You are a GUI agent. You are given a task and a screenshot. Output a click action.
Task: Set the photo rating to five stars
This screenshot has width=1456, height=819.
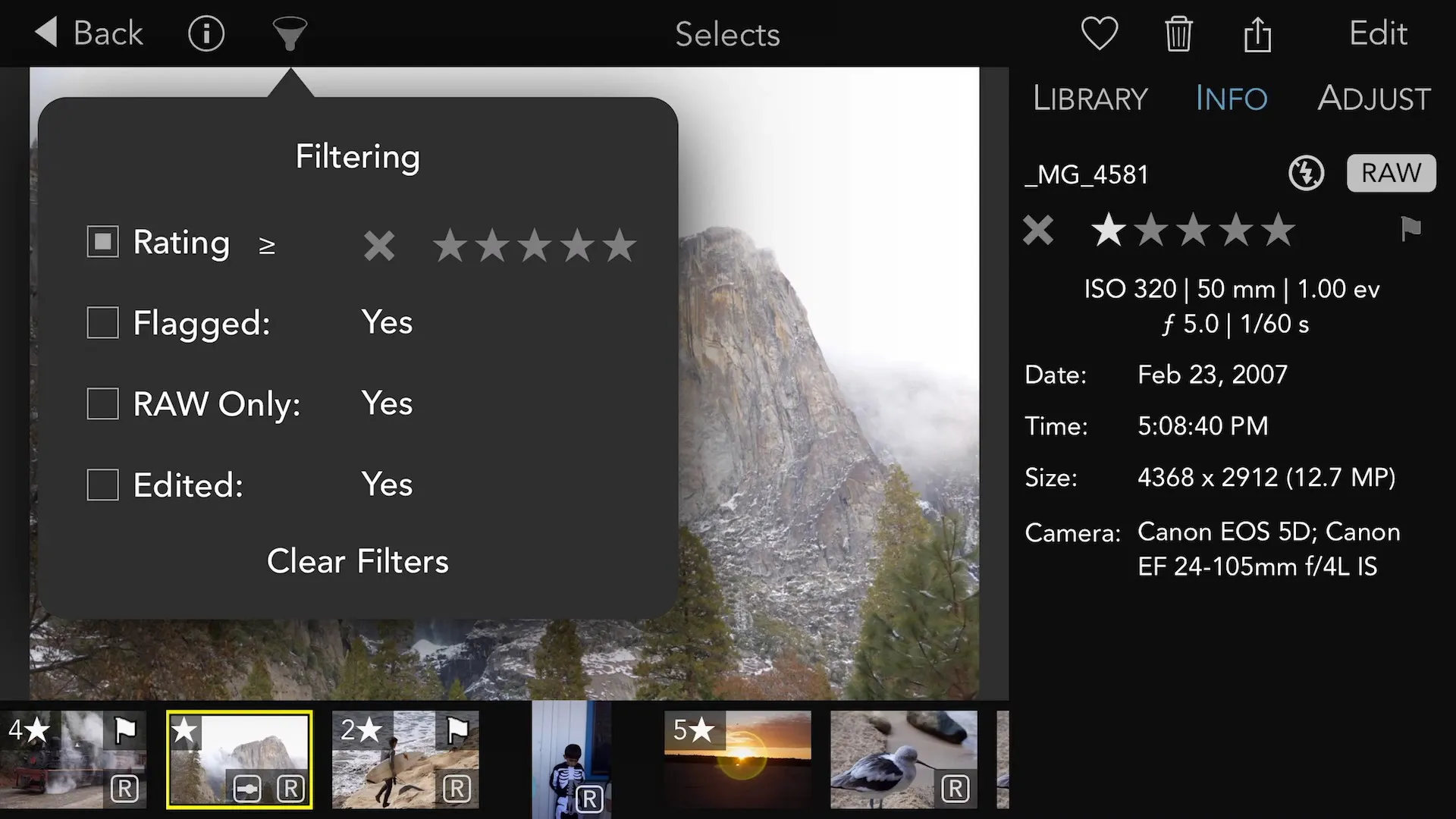(1279, 230)
